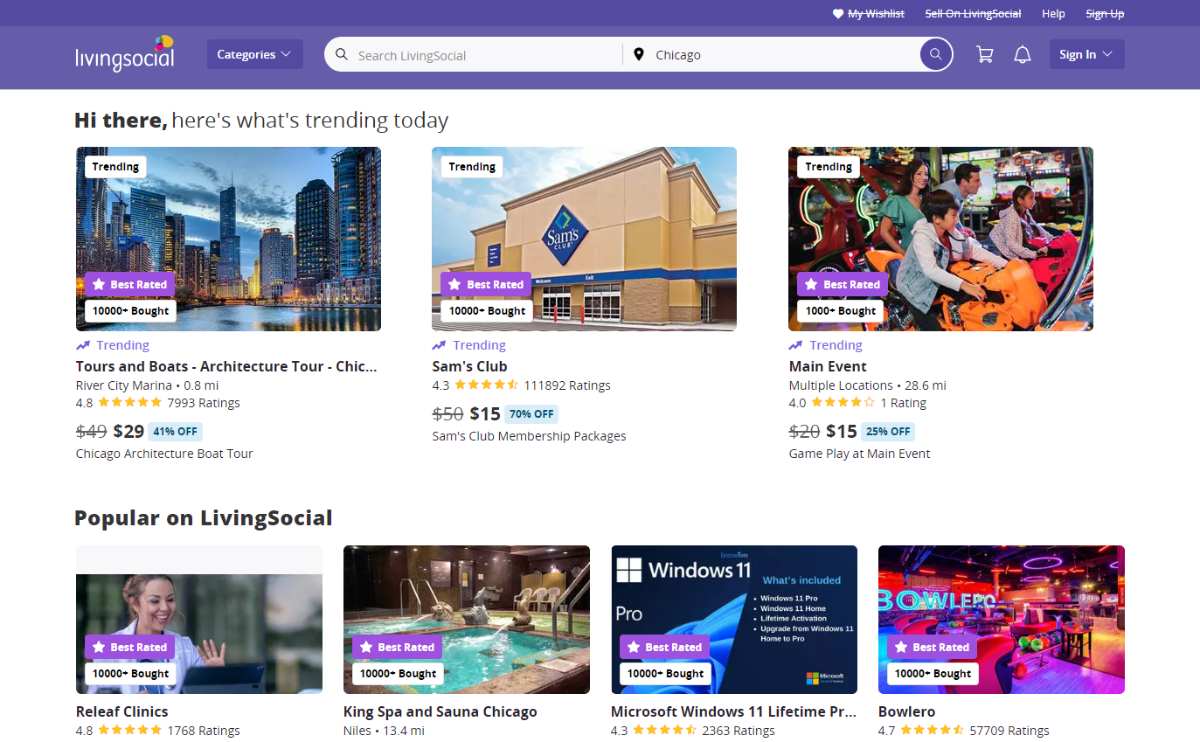
Task: Open the Bowlero deal title
Action: [x=907, y=712]
